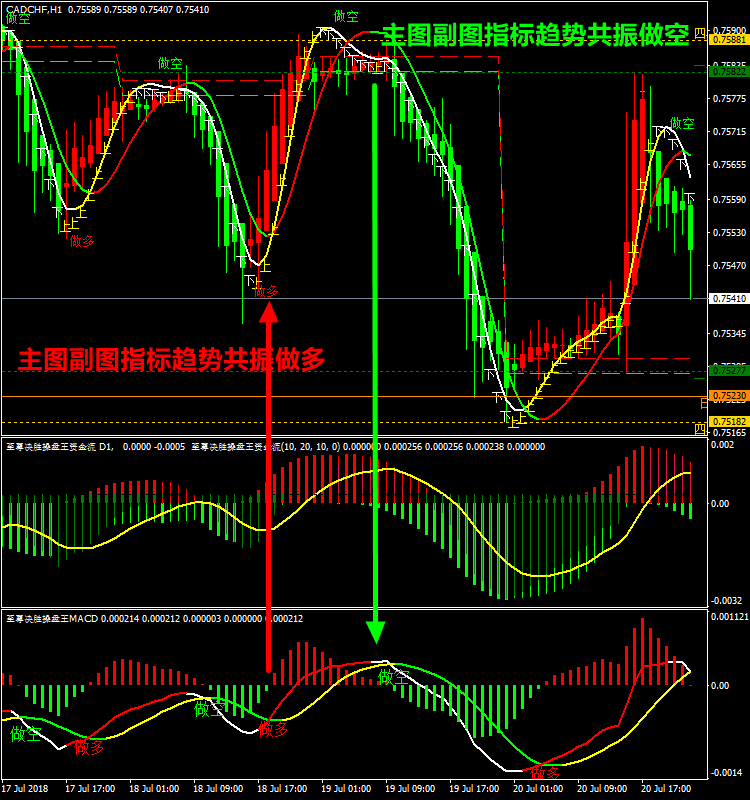
Task: Select the 19 Jul 01:00 time axis label
Action: click(x=346, y=789)
